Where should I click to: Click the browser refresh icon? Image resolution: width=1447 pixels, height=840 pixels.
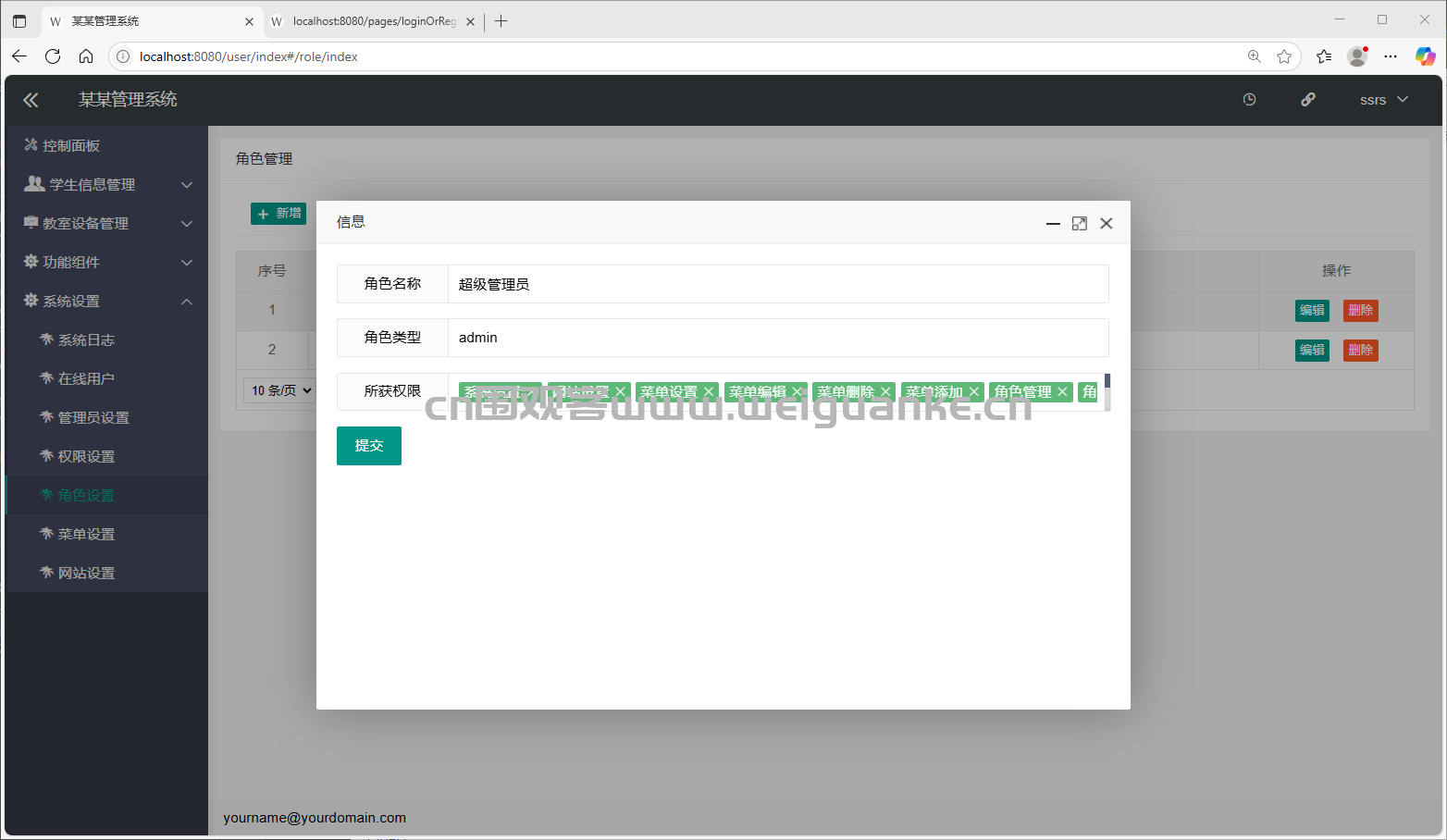point(53,56)
